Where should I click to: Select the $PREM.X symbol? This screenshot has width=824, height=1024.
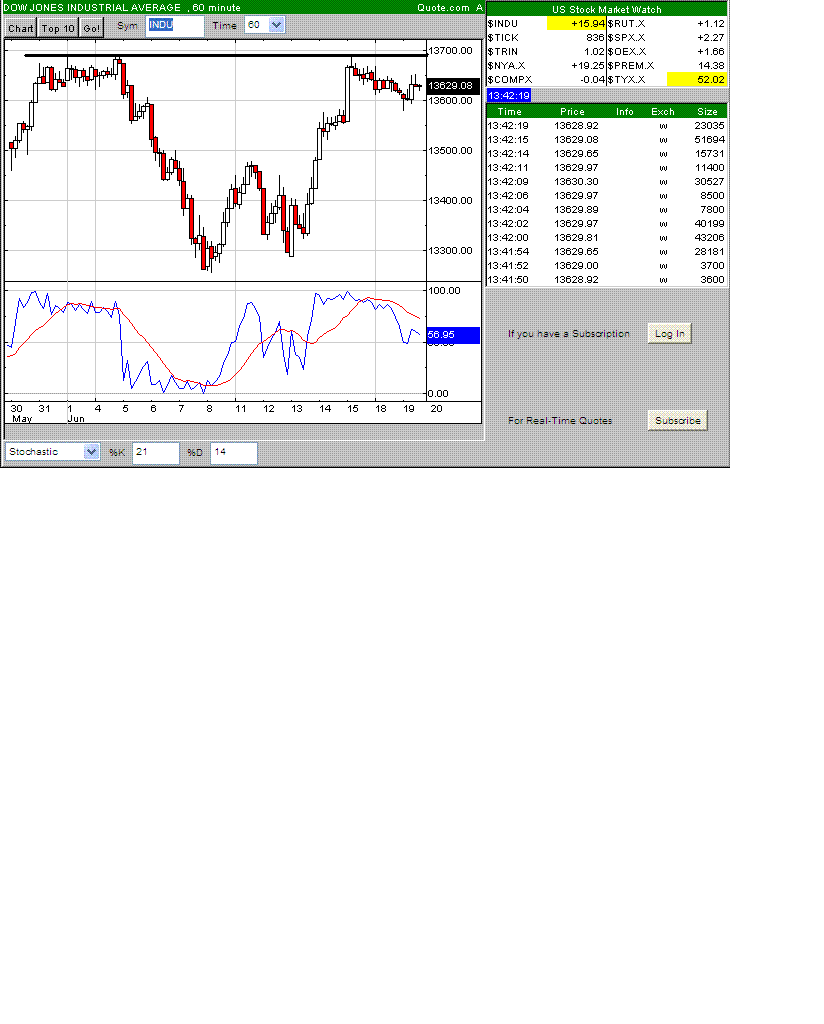631,65
